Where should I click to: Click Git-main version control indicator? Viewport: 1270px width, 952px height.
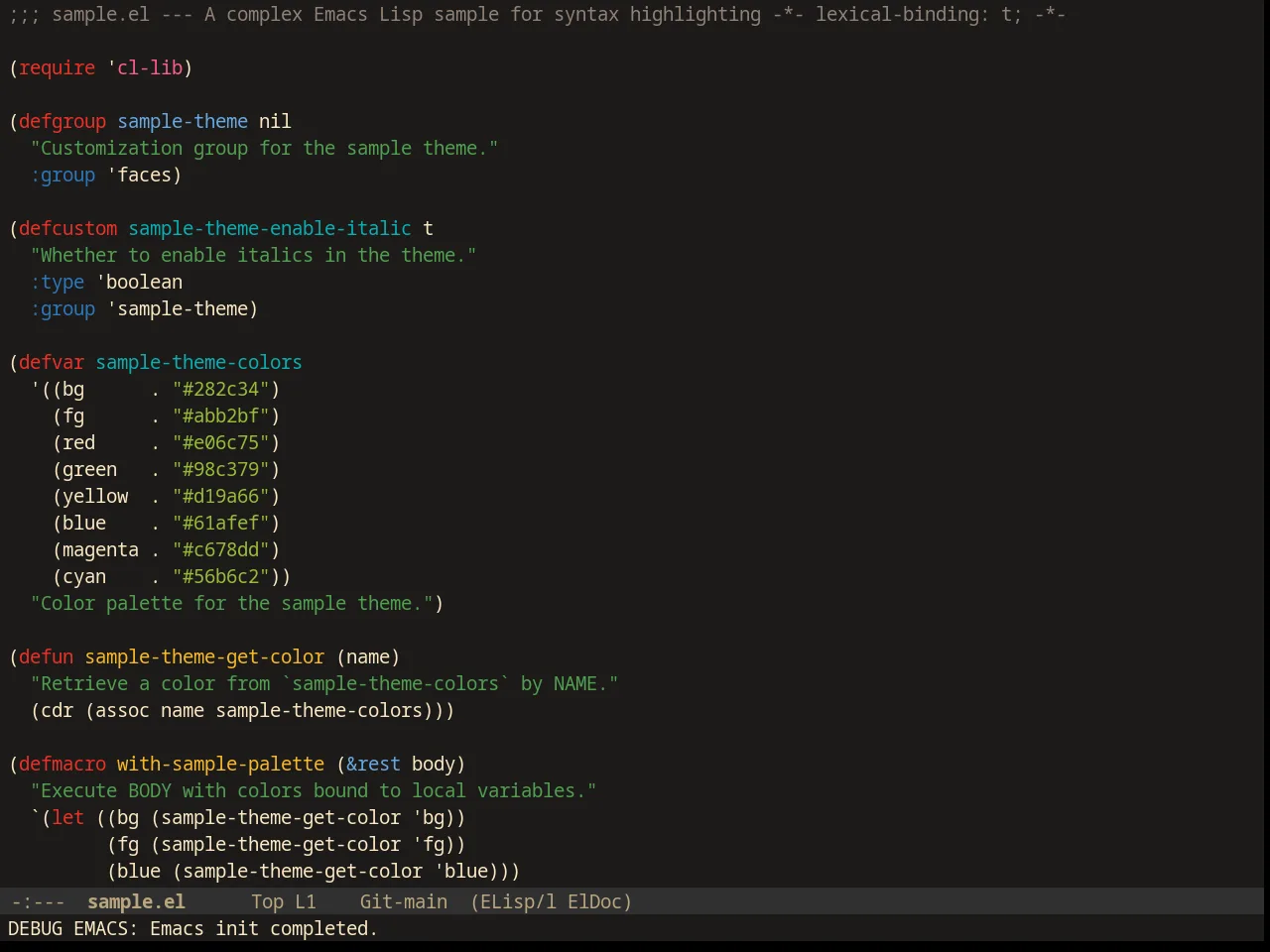point(403,901)
